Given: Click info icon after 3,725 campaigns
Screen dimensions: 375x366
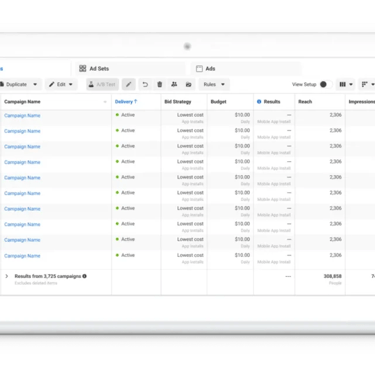Looking at the screenshot, I should [84, 276].
